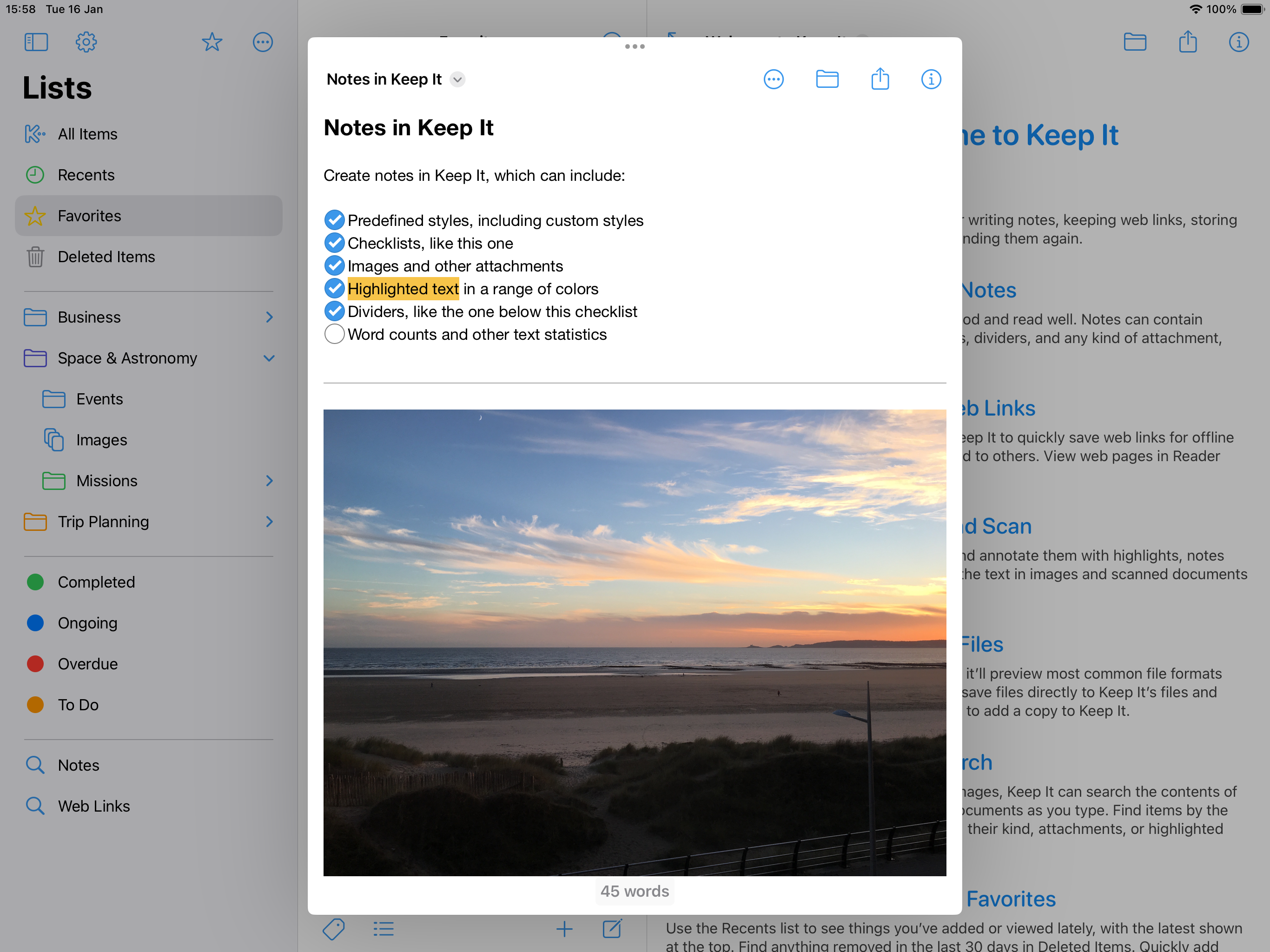Screen dimensions: 1270x952
Task: Click the Notes in Keep It heading text
Action: [x=408, y=127]
